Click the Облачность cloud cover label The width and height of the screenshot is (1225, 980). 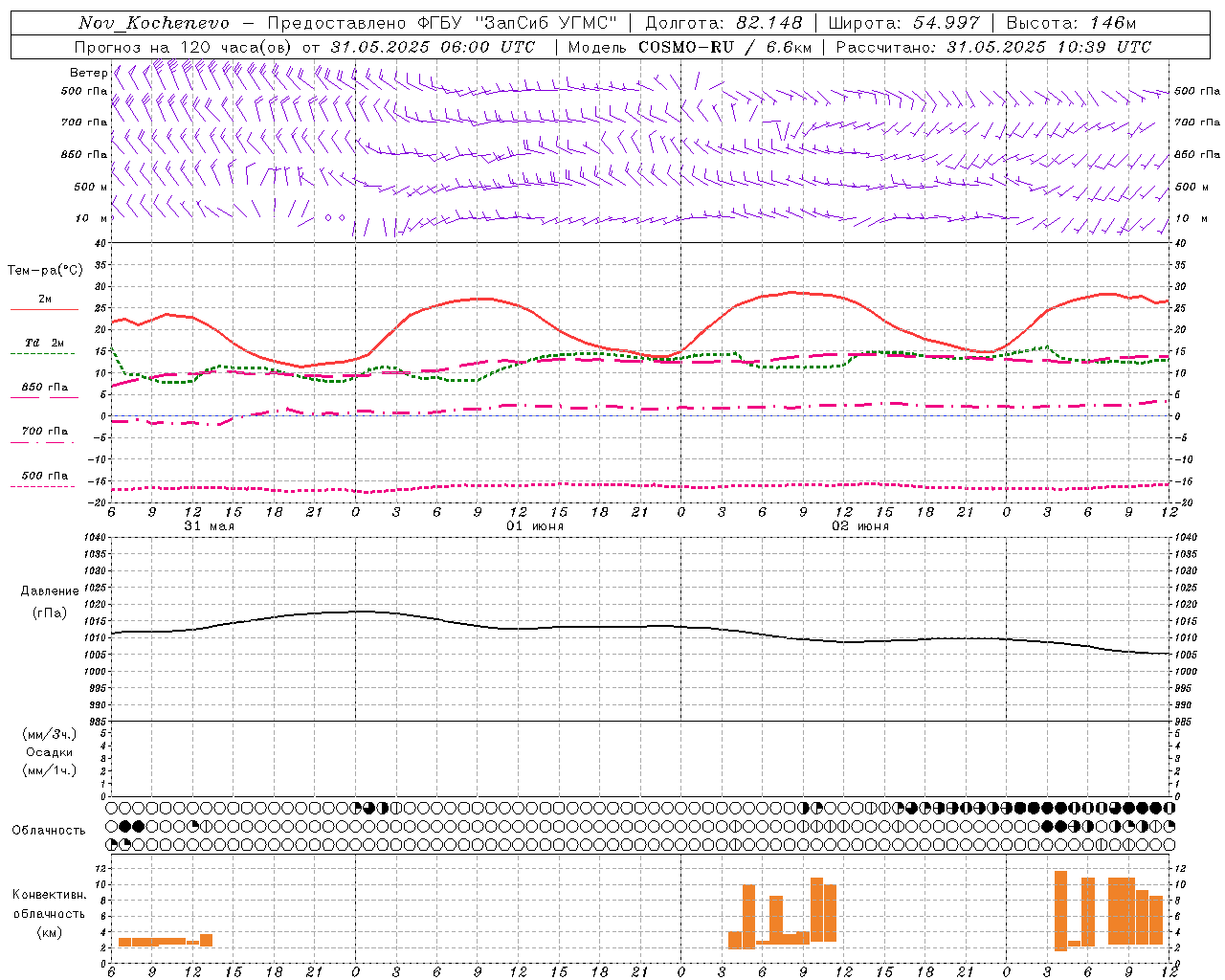(x=49, y=831)
